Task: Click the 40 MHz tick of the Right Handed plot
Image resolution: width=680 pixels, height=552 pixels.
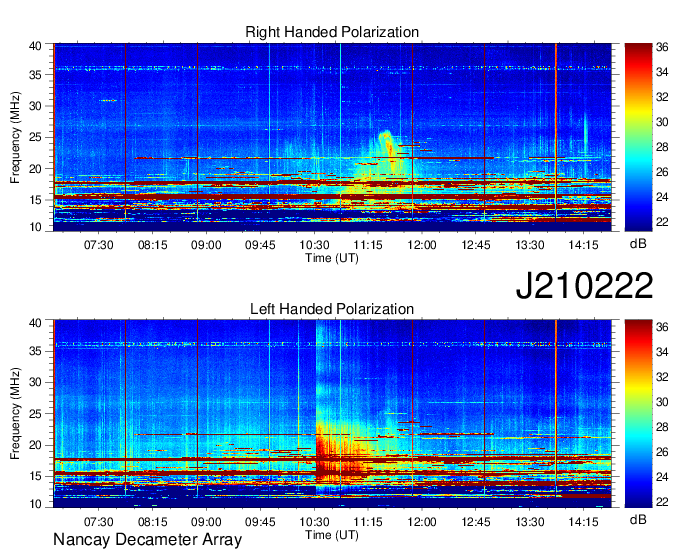Action: 35,46
